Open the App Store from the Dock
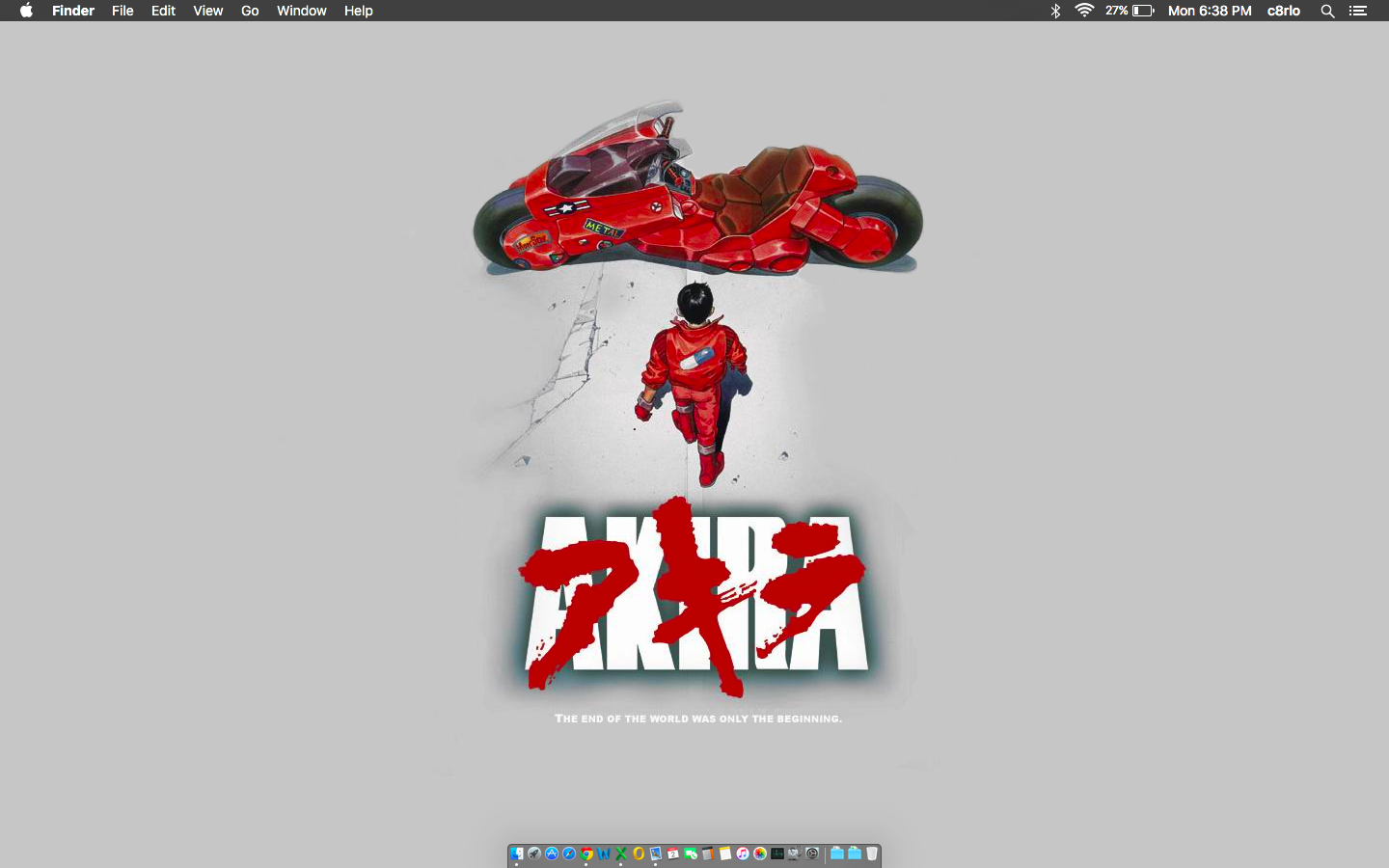The image size is (1389, 868). click(x=552, y=854)
